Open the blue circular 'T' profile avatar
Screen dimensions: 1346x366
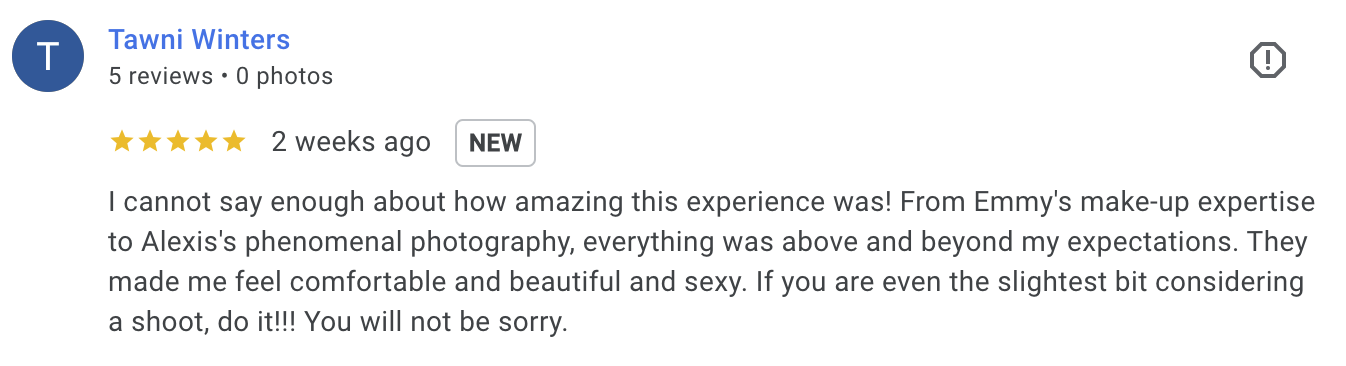pos(48,57)
